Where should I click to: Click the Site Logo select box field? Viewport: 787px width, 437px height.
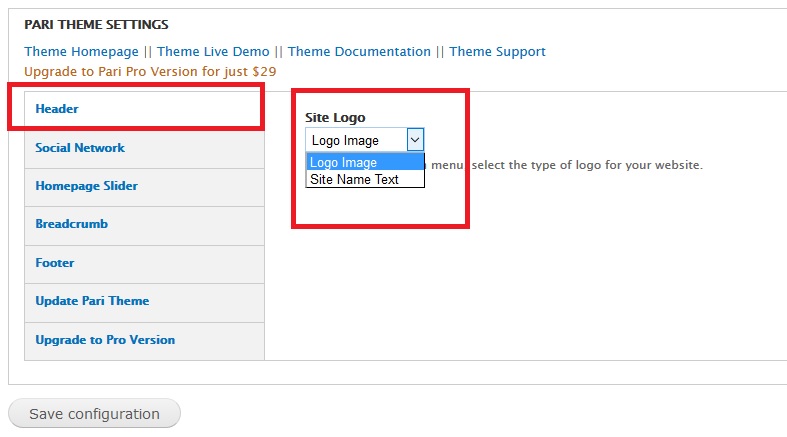tap(355, 140)
